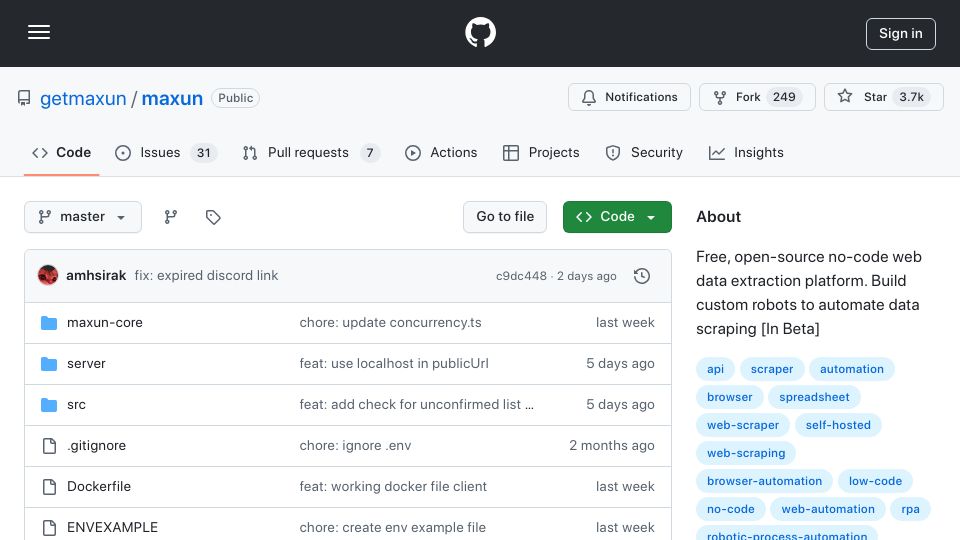Open commit hash c9dc448
Viewport: 960px width, 540px height.
pos(521,276)
